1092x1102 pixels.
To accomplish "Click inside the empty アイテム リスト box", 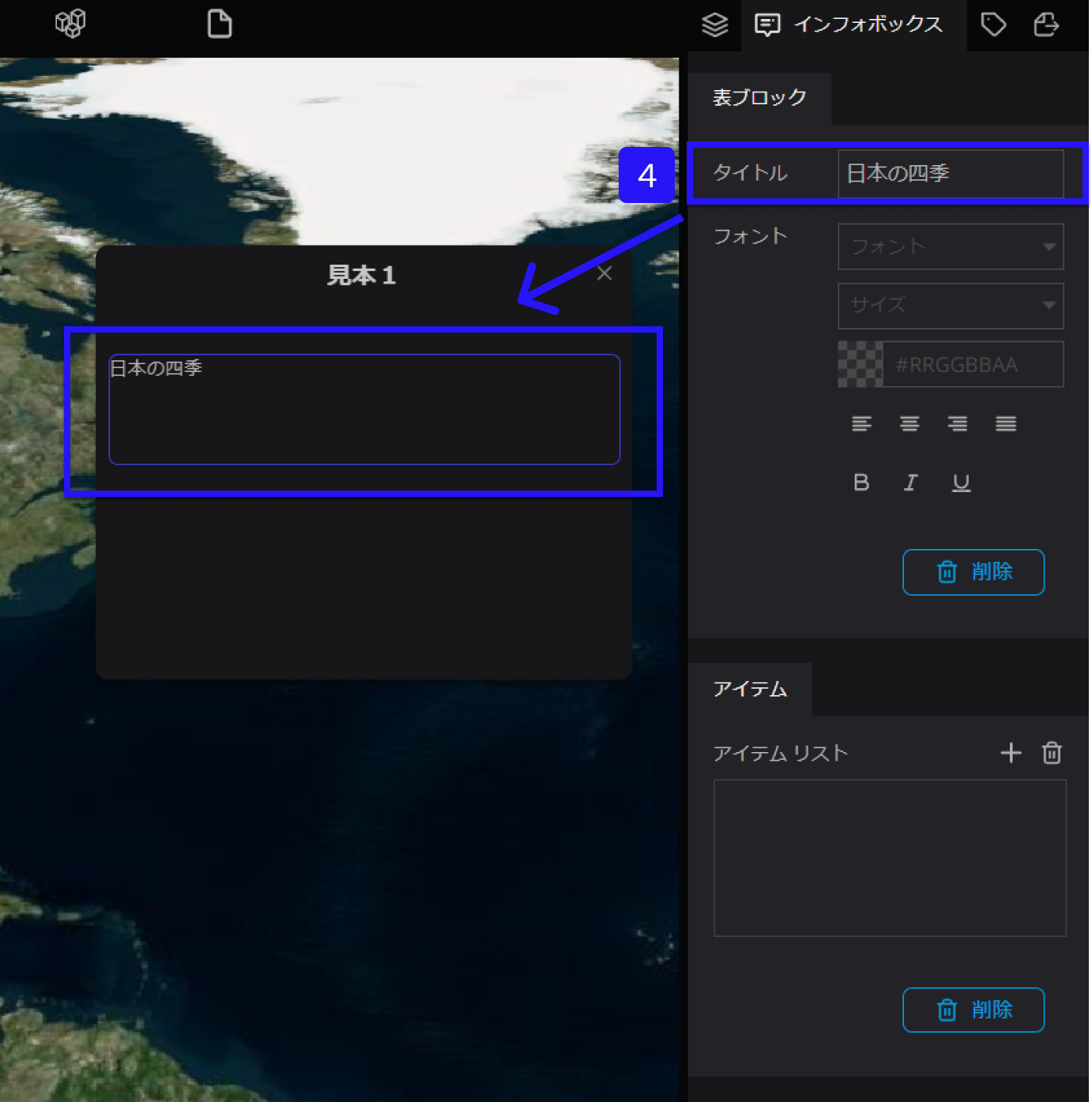I will [890, 858].
